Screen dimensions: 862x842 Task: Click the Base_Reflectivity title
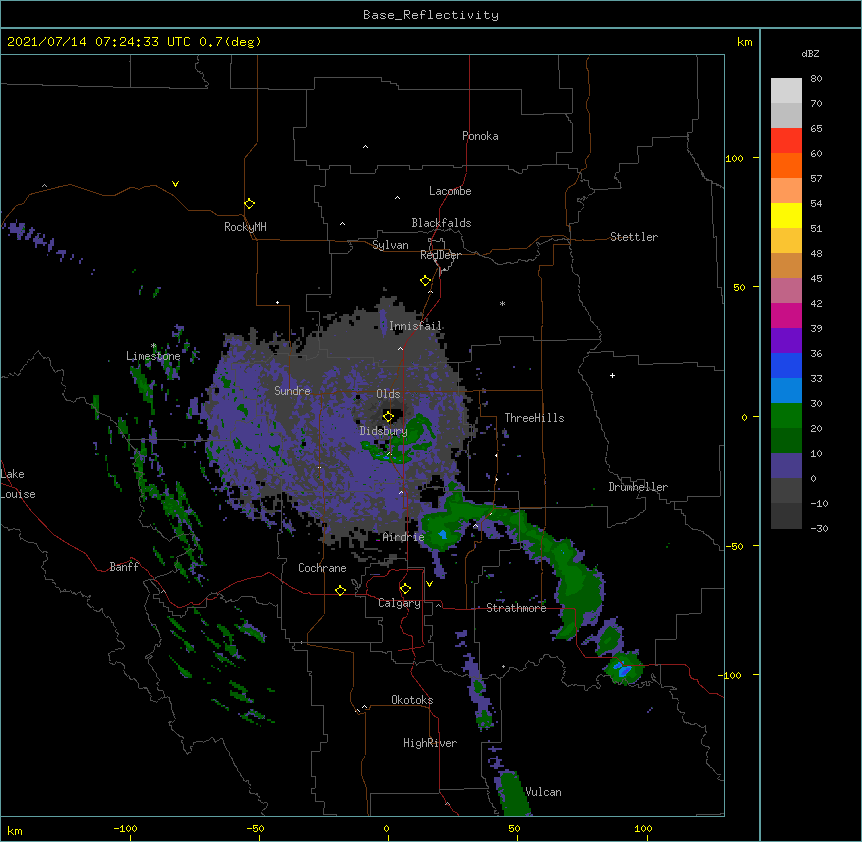click(430, 15)
